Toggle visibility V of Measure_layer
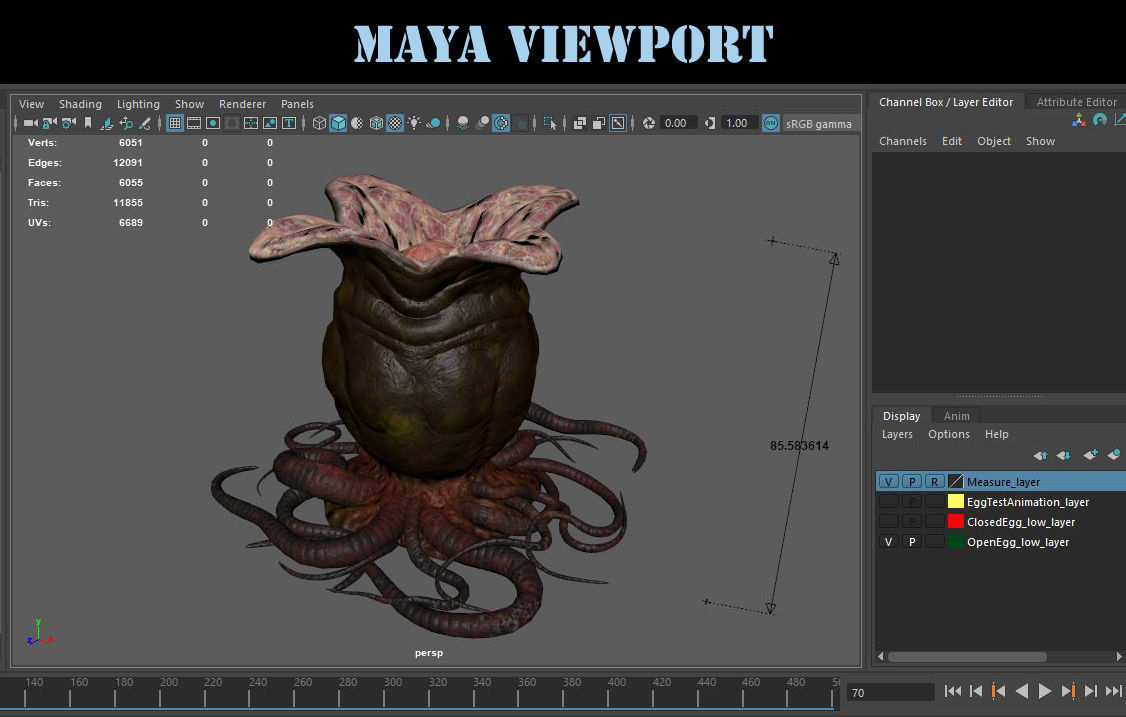This screenshot has width=1126, height=717. pyautogui.click(x=888, y=481)
